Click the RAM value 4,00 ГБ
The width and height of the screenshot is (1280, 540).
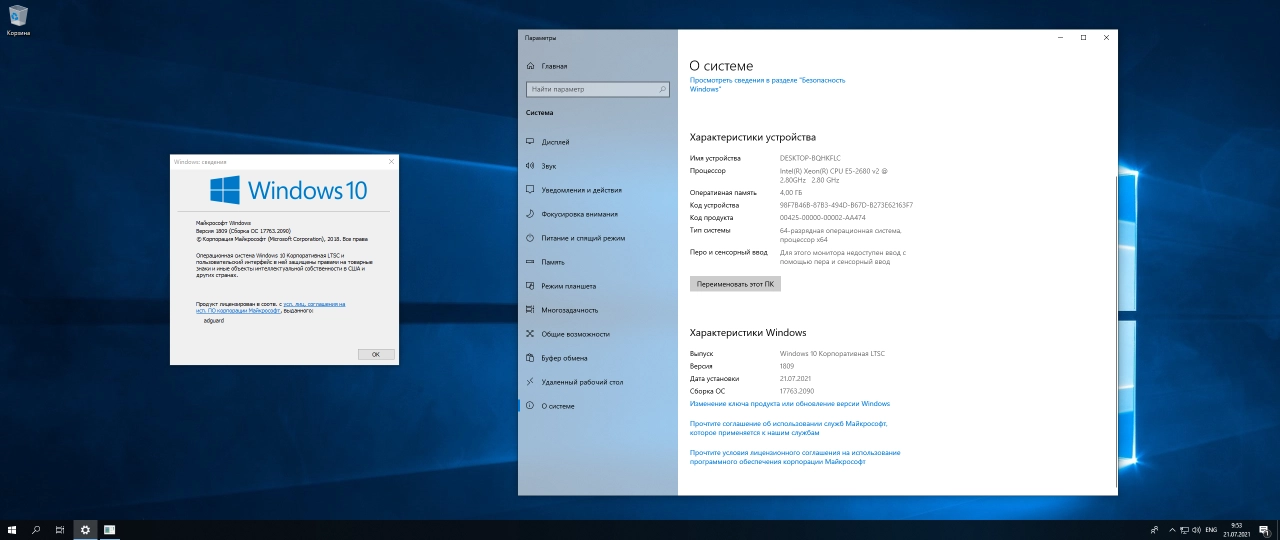tap(791, 193)
